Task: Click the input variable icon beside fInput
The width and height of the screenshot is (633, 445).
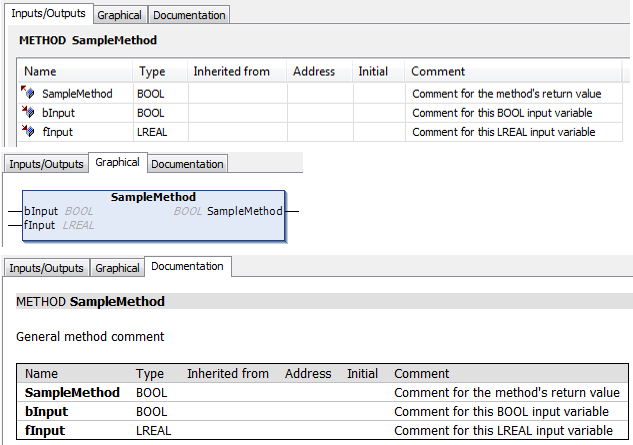Action: [28, 130]
